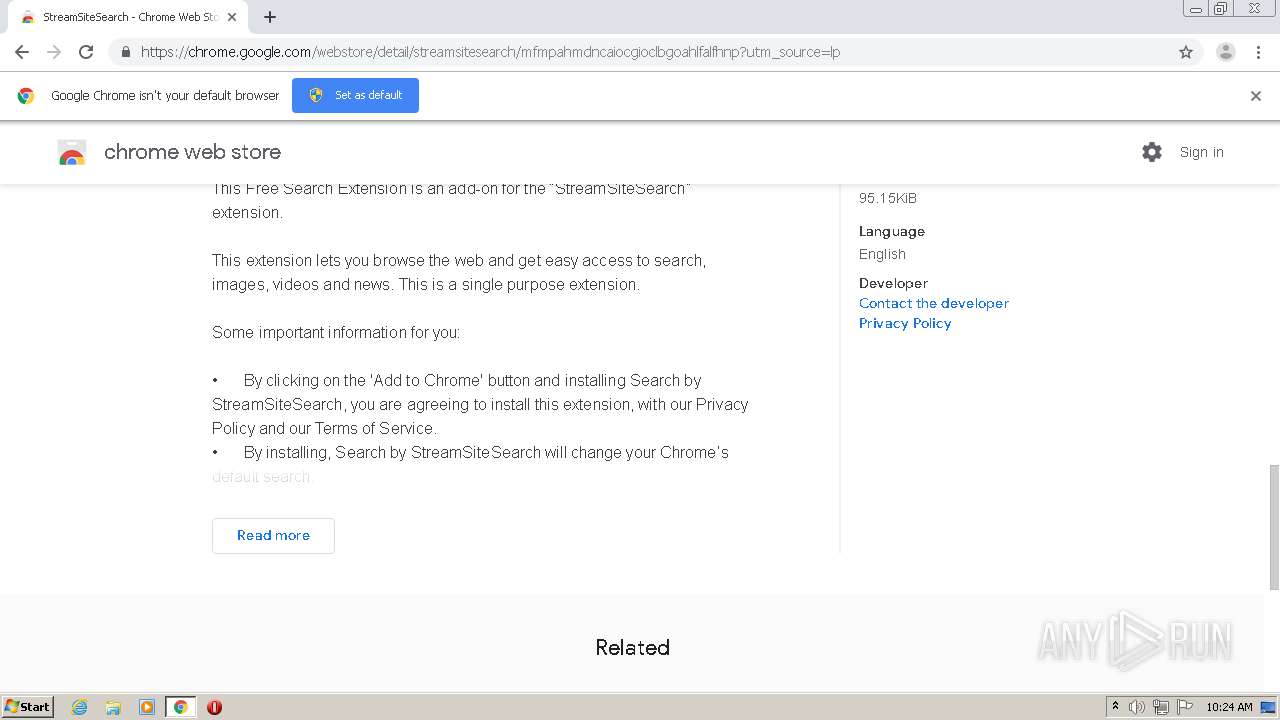Click the English language value
The height and width of the screenshot is (720, 1280).
point(882,254)
